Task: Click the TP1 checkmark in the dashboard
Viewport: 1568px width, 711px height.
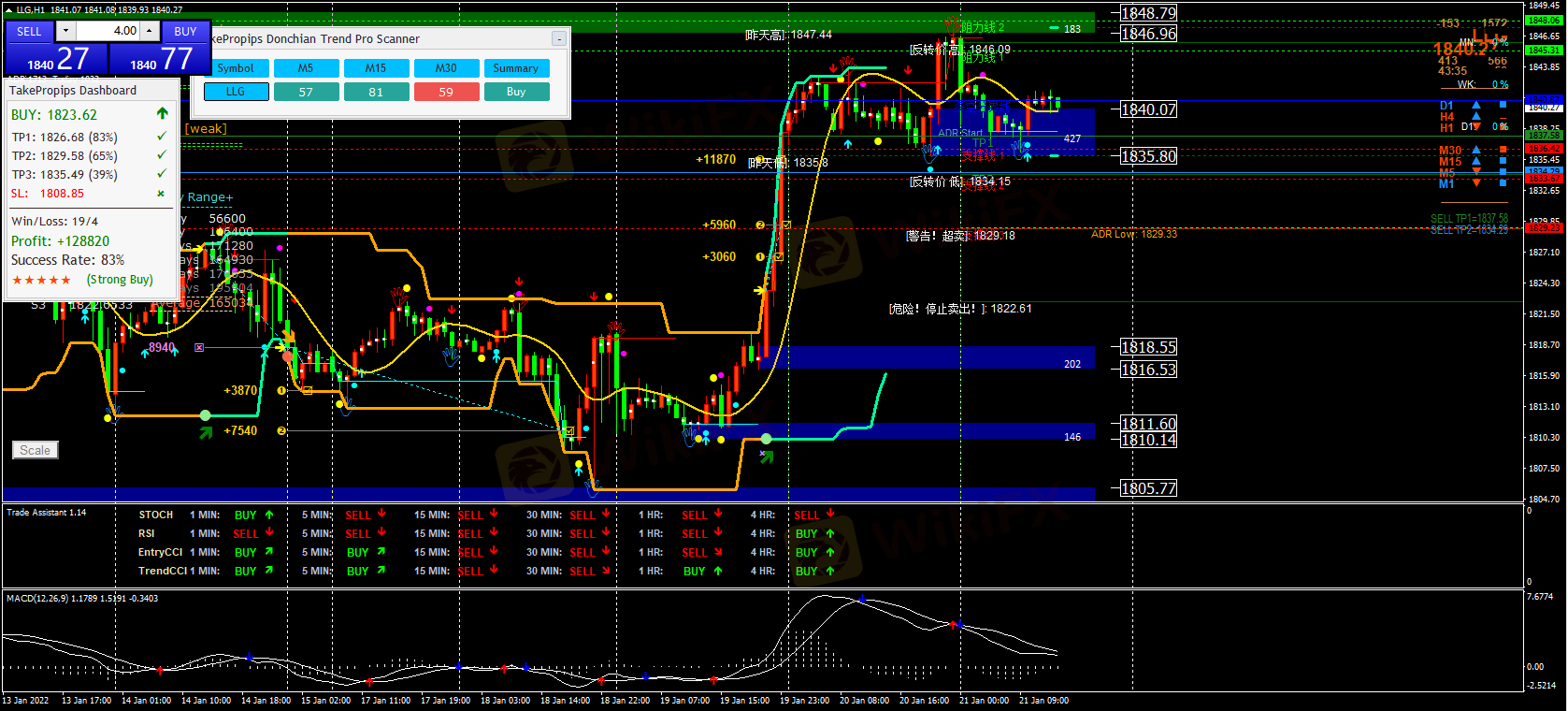Action: coord(162,137)
